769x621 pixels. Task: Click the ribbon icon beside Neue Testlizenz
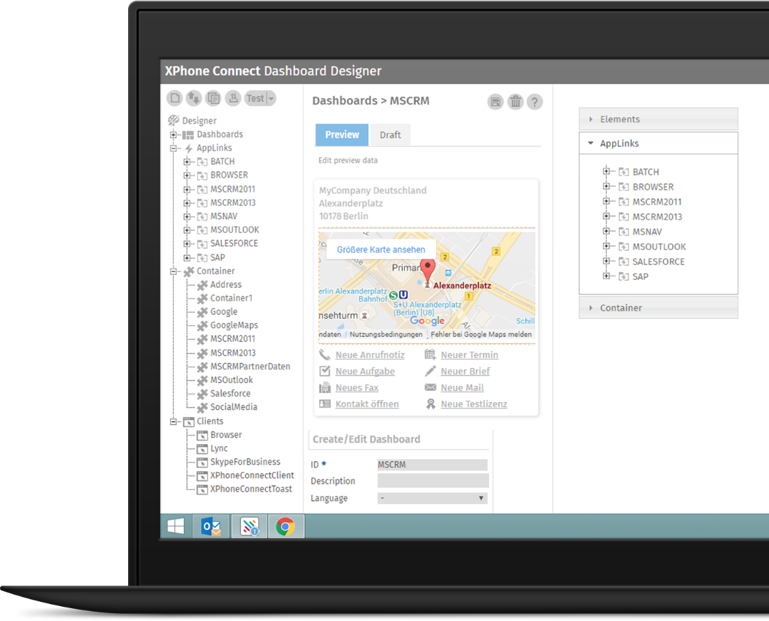[430, 404]
